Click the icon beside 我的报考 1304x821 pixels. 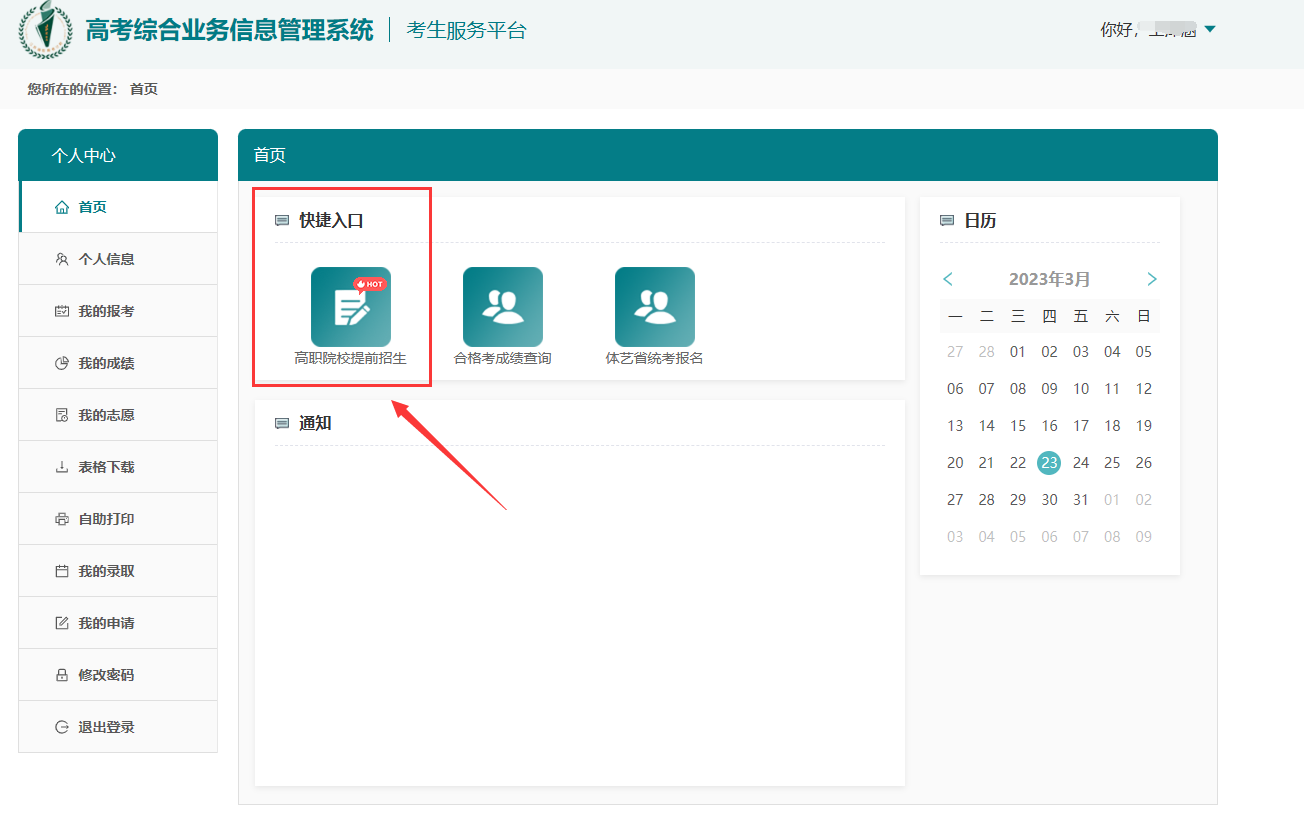pyautogui.click(x=62, y=311)
